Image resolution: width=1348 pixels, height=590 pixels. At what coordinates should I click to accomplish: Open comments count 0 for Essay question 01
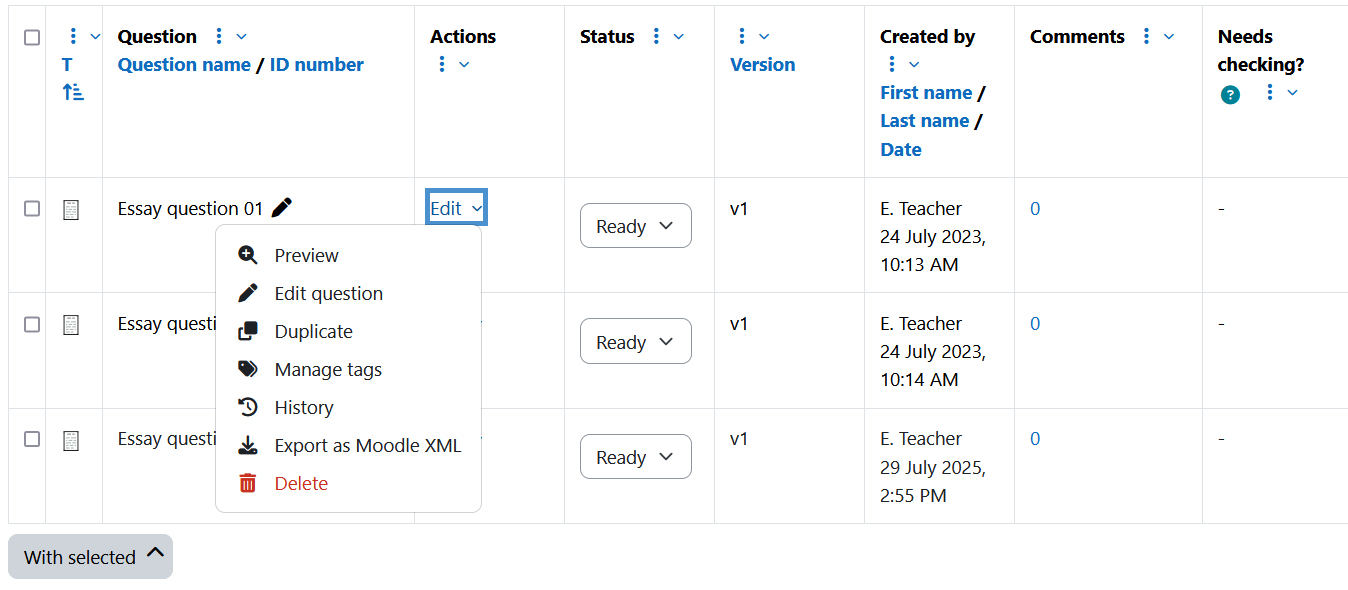pos(1035,208)
